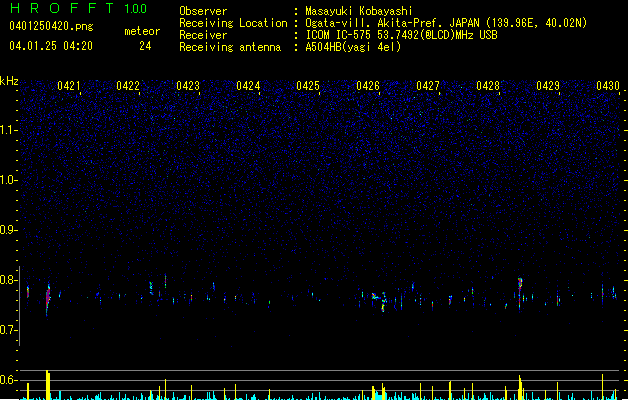
Task: Click the Receiving antenna label
Action: point(230,47)
